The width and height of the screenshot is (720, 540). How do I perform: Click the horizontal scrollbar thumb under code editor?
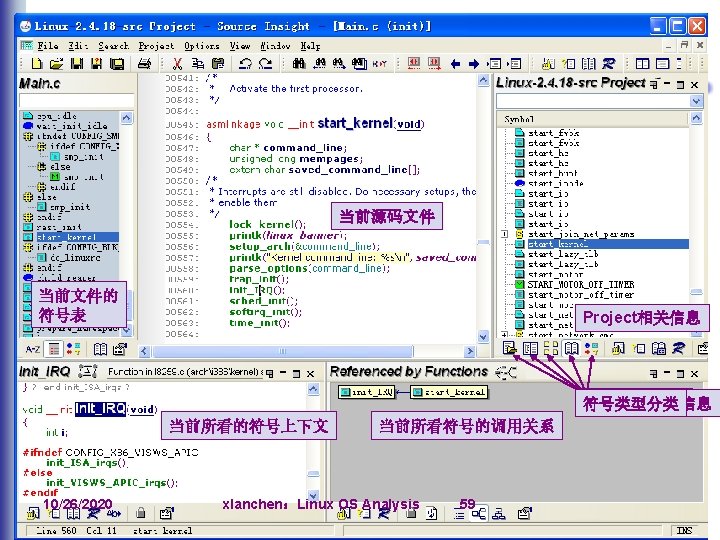point(282,351)
